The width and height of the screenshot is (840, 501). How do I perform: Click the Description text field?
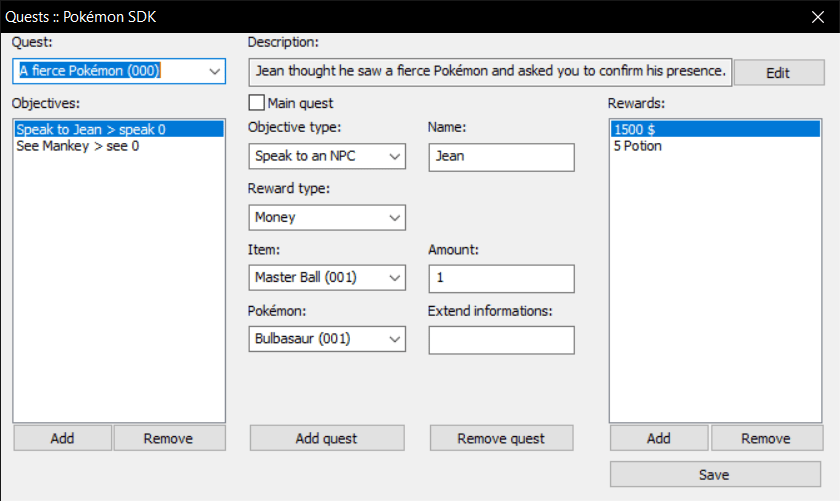(490, 72)
